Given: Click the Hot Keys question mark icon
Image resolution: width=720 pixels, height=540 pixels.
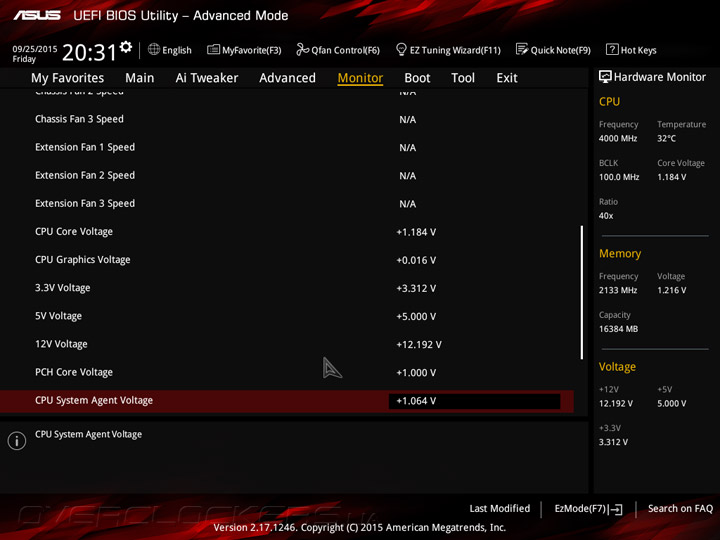Looking at the screenshot, I should pyautogui.click(x=612, y=49).
